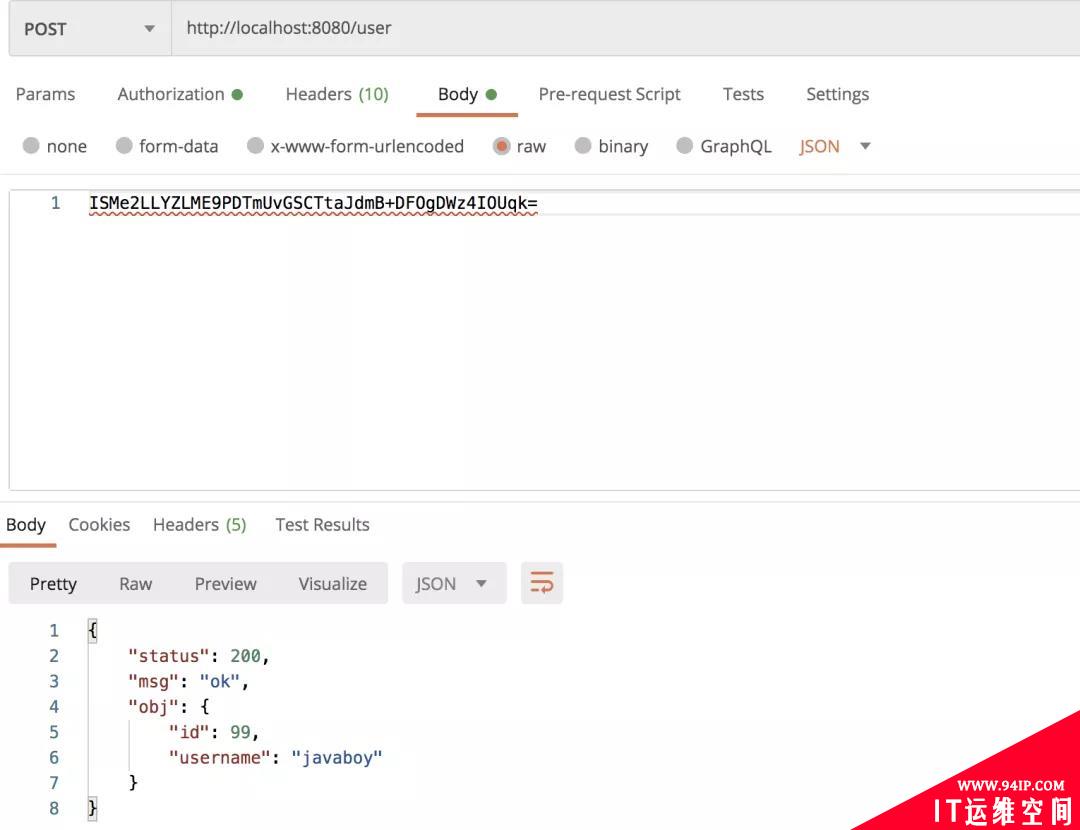Select the GraphQL radio button
Screen dimensions: 1080x830
coord(684,146)
